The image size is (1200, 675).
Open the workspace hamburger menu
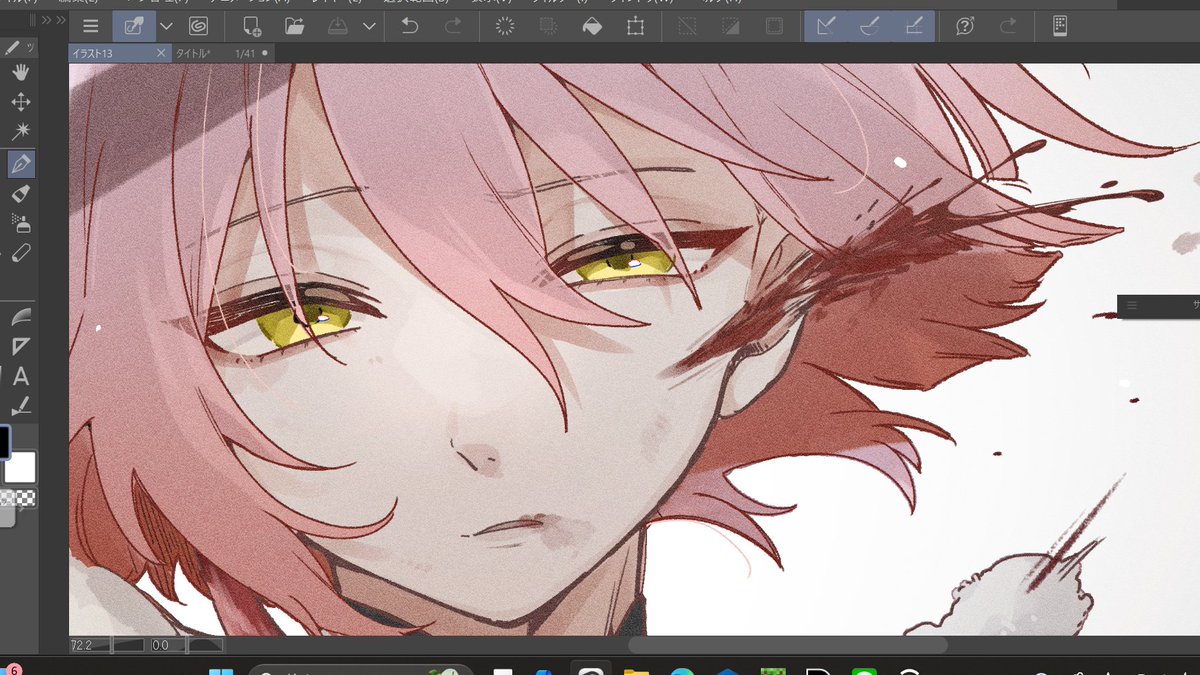[90, 26]
